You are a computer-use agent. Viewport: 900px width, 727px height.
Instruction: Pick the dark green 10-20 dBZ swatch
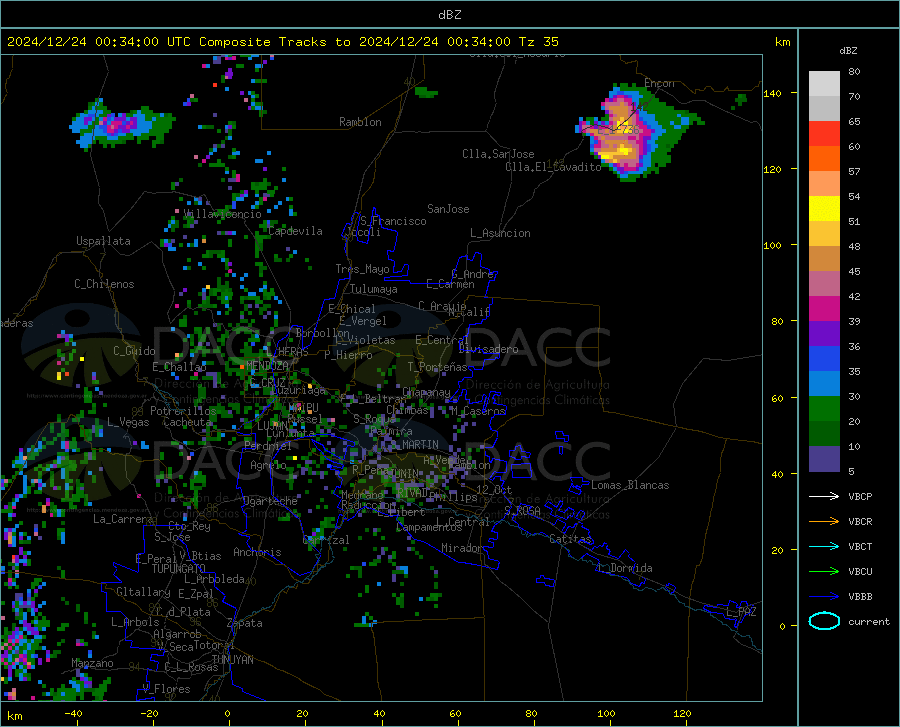tap(824, 434)
